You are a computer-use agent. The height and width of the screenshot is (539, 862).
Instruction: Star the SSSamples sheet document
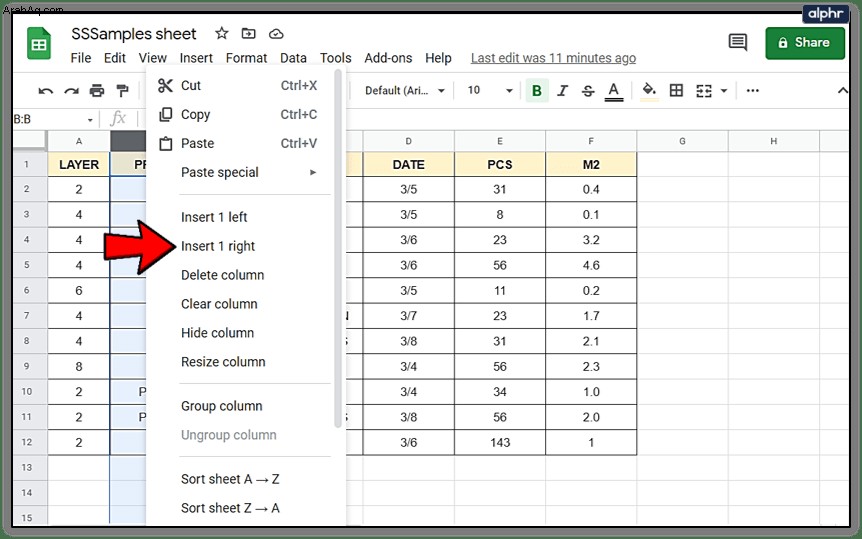pos(222,34)
